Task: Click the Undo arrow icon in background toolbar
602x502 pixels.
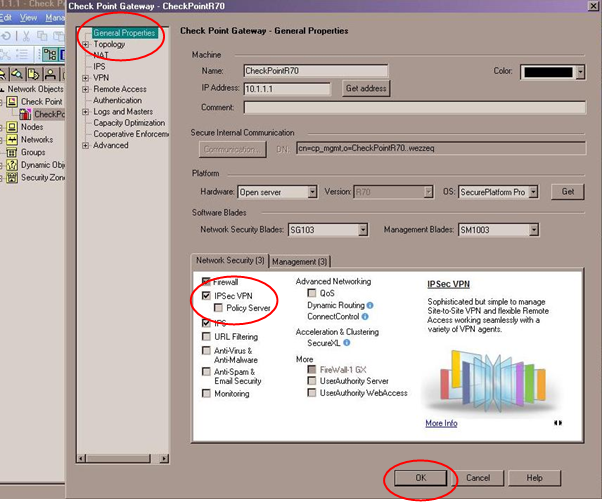Action: pos(6,36)
